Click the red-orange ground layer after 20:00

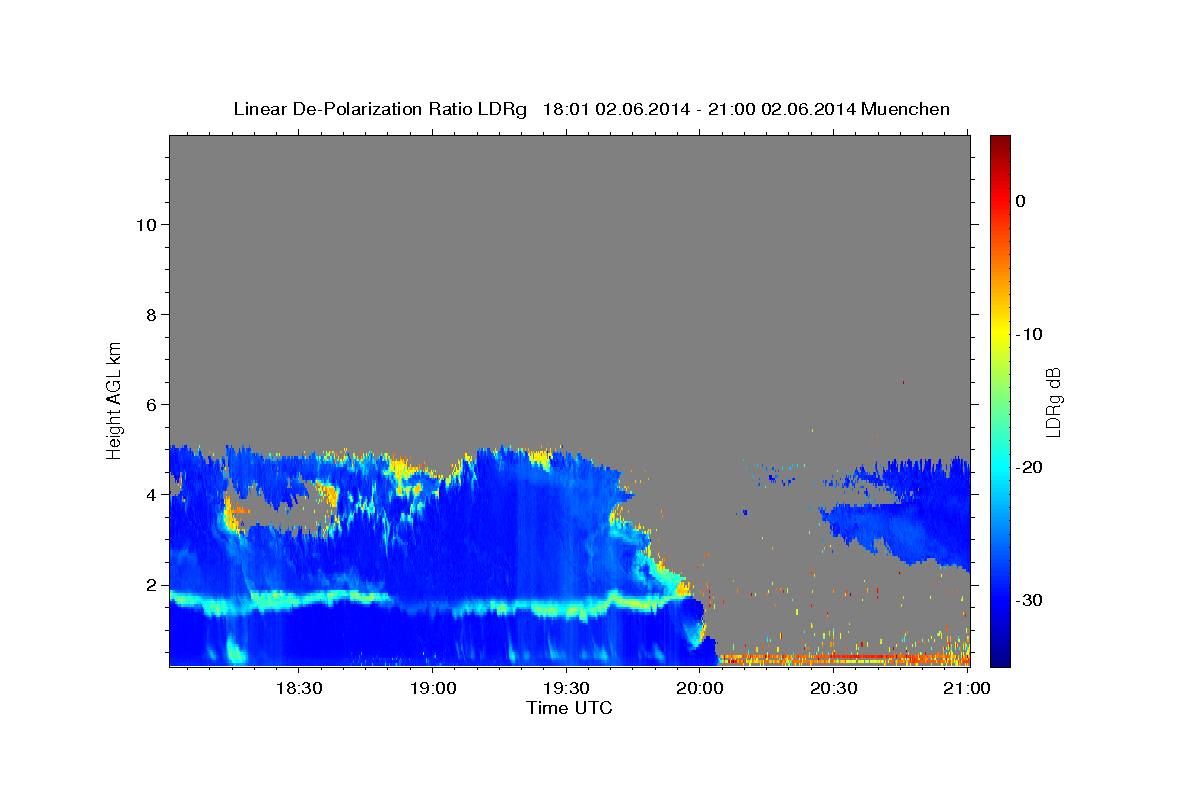pyautogui.click(x=845, y=660)
